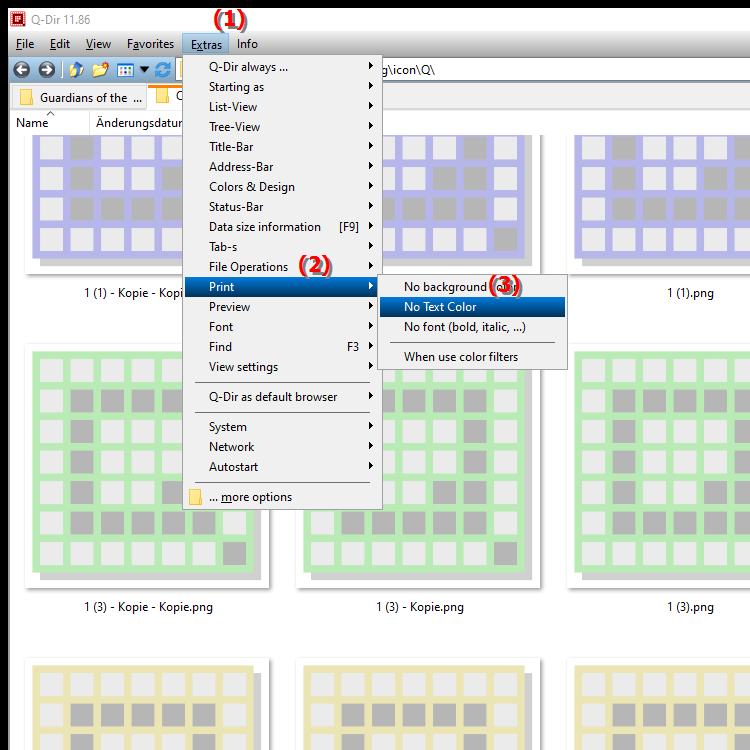
Task: Toggle 'No Text Color' print option
Action: coord(472,307)
